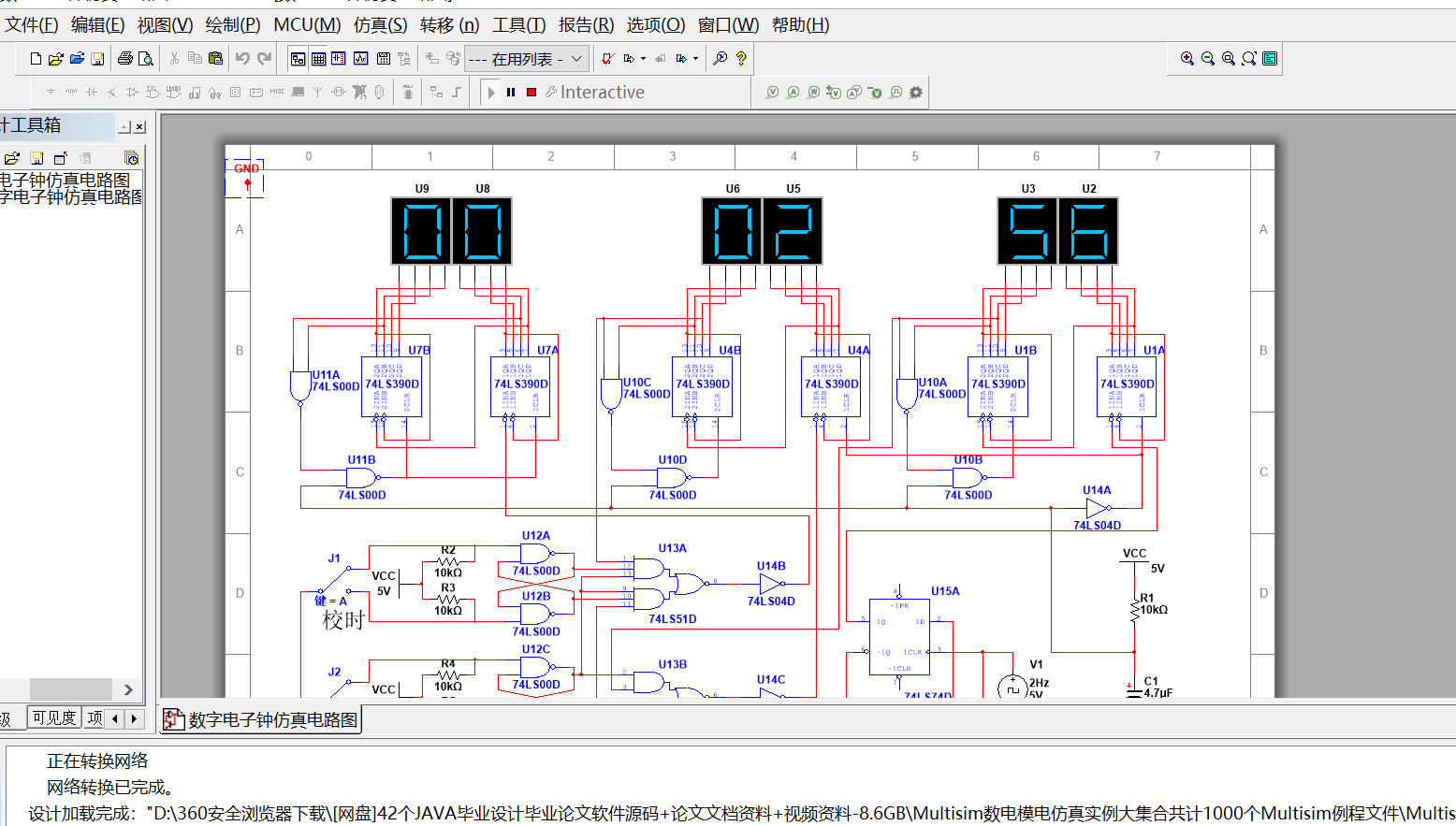The height and width of the screenshot is (826, 1456).
Task: Zoom in on the schematic
Action: [1187, 59]
